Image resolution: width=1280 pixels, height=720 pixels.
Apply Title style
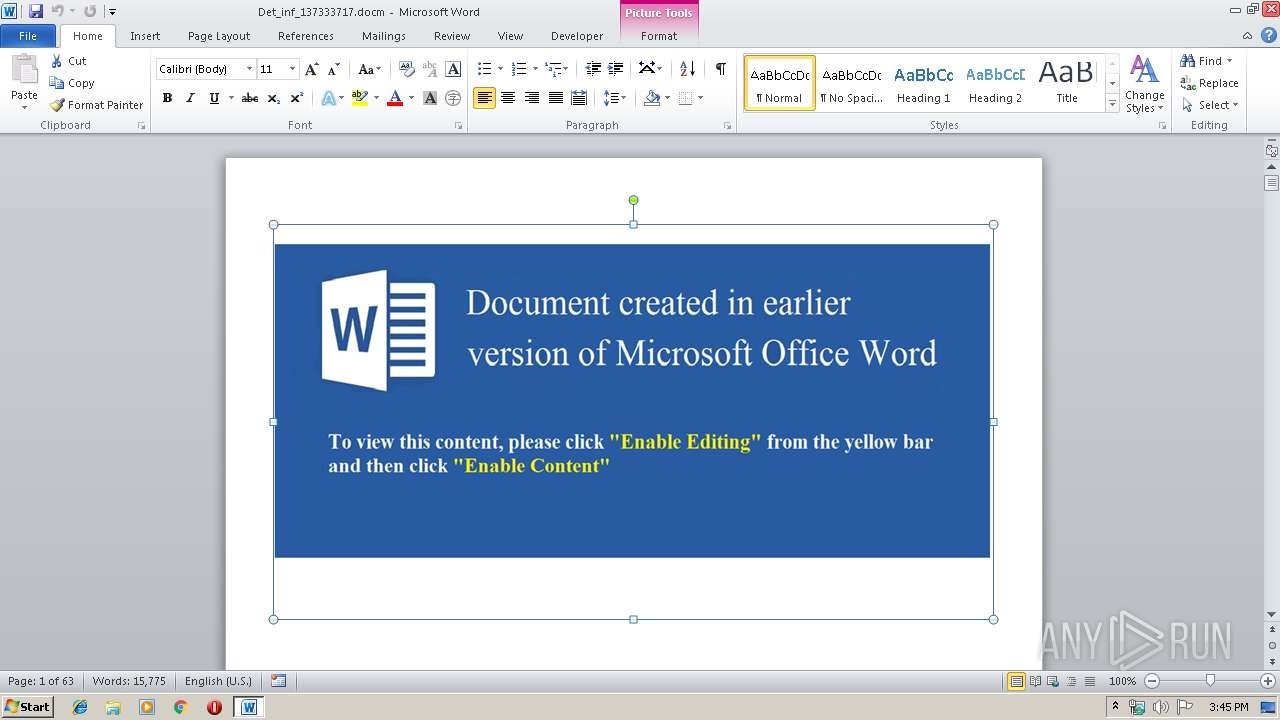(x=1067, y=83)
